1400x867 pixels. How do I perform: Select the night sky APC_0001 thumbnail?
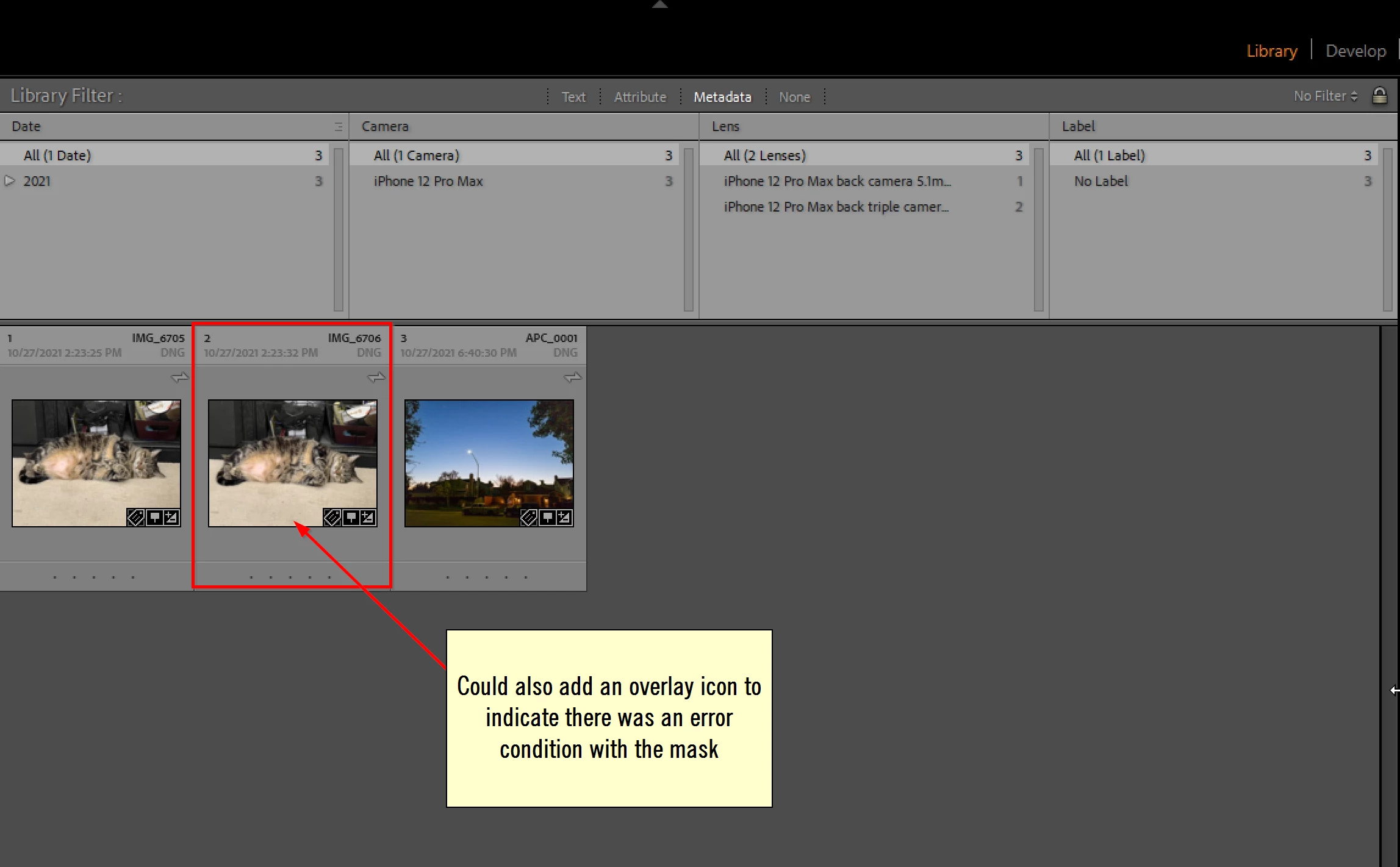(489, 463)
